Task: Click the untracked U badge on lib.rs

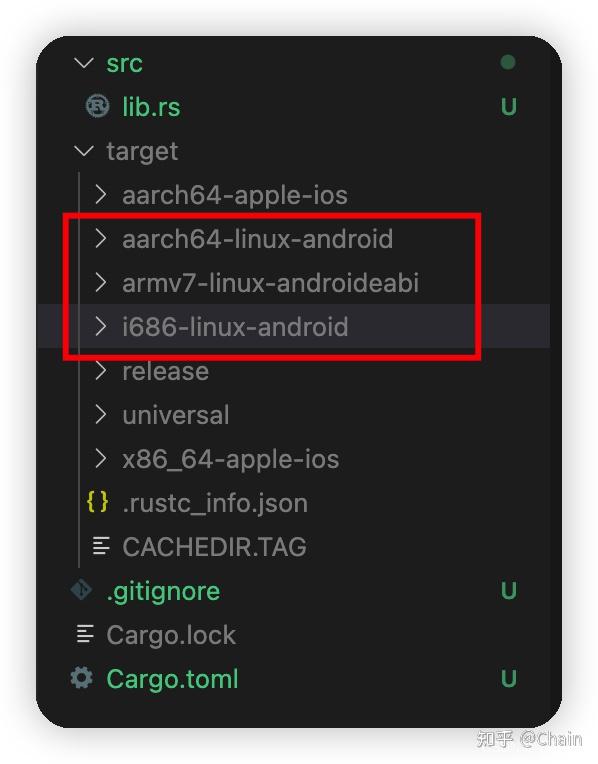Action: pos(508,107)
